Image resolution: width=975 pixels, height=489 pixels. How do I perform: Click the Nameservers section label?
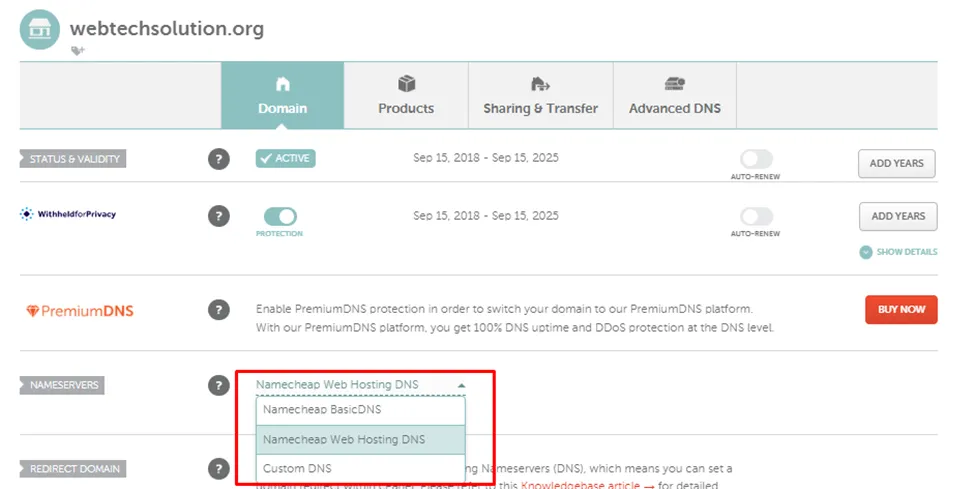[62, 385]
